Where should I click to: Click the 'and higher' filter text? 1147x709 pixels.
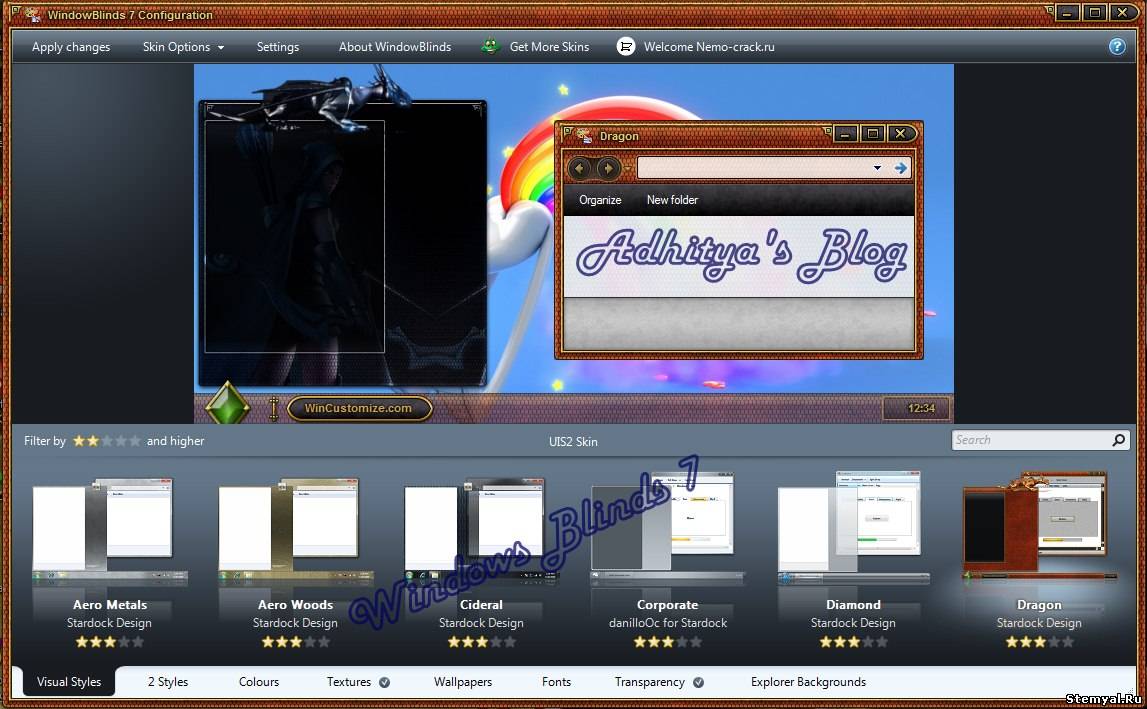coord(176,441)
